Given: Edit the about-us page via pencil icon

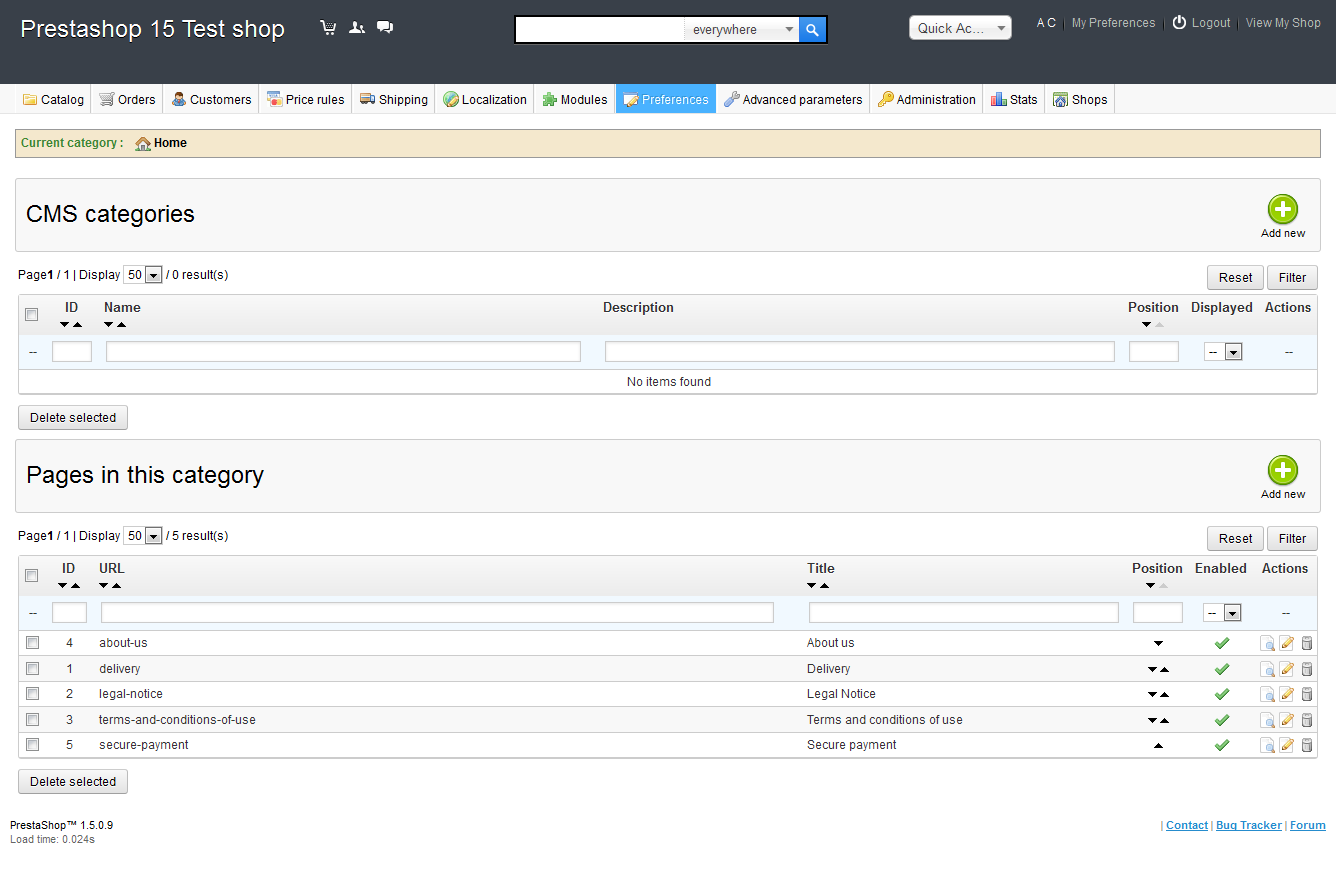Looking at the screenshot, I should pyautogui.click(x=1287, y=643).
